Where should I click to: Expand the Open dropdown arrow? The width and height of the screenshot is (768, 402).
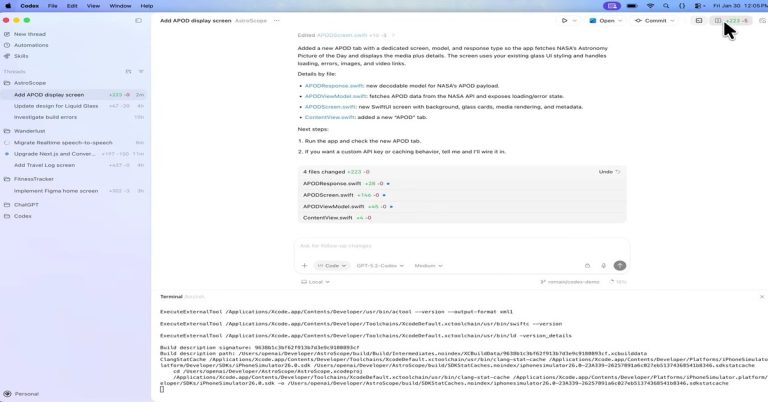[620, 21]
